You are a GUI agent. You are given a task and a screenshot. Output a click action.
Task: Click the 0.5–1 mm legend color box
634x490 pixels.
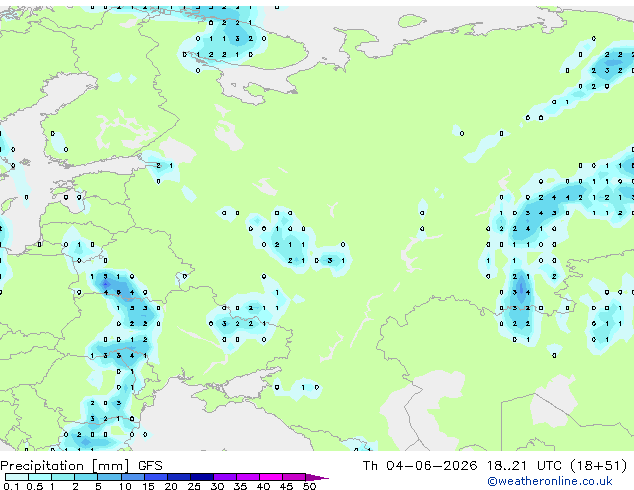(x=40, y=477)
